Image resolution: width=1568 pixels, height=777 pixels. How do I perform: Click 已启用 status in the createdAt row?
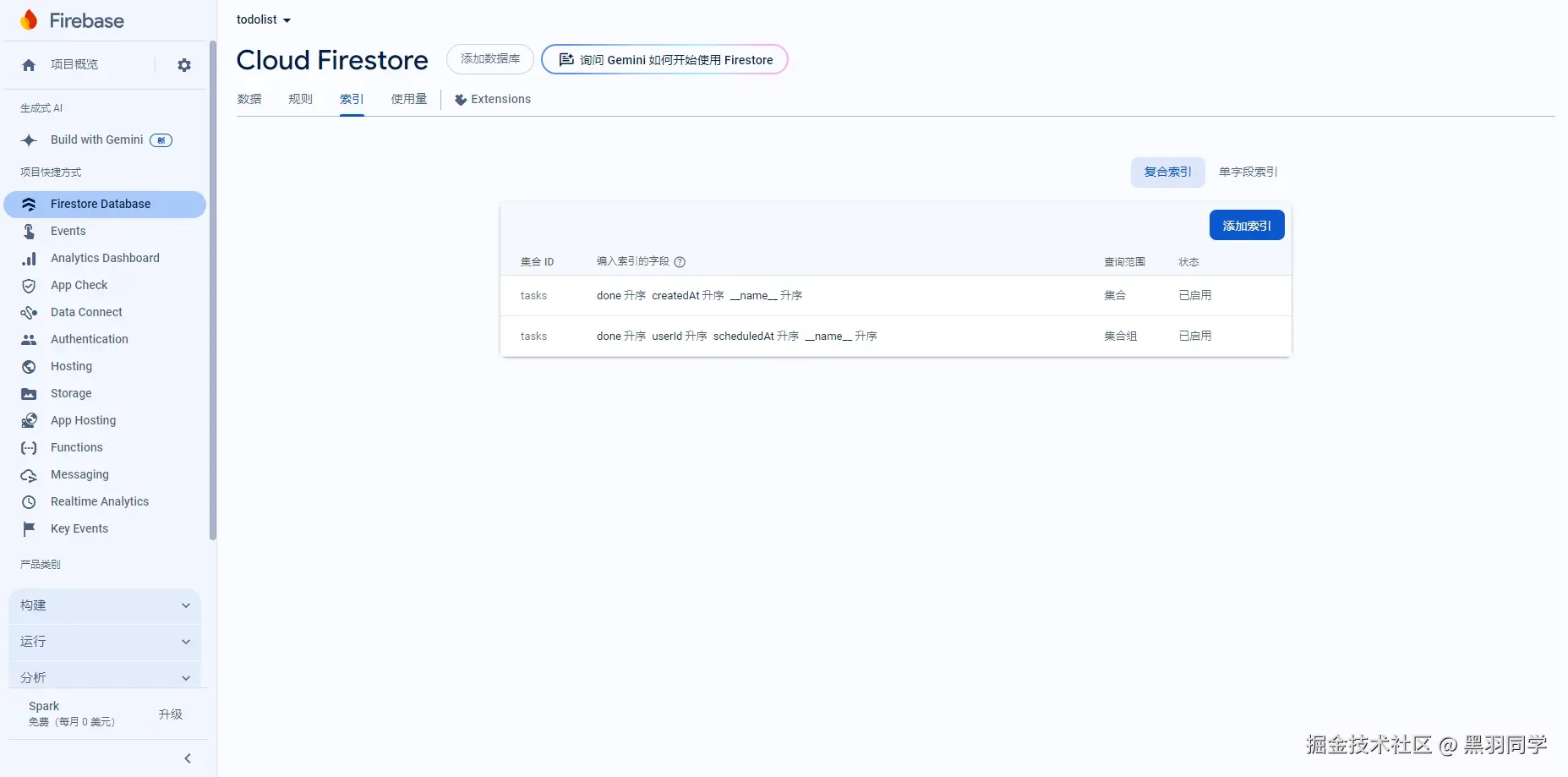point(1195,296)
